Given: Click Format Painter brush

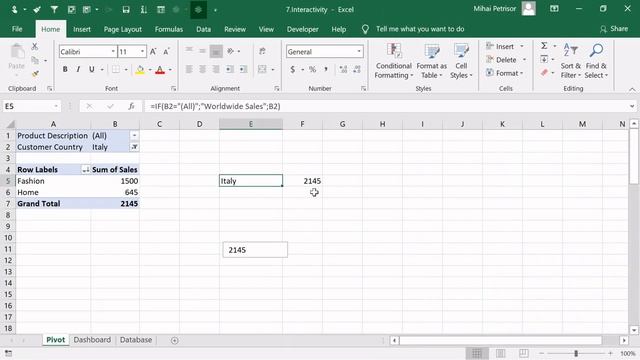Looking at the screenshot, I should (x=35, y=74).
